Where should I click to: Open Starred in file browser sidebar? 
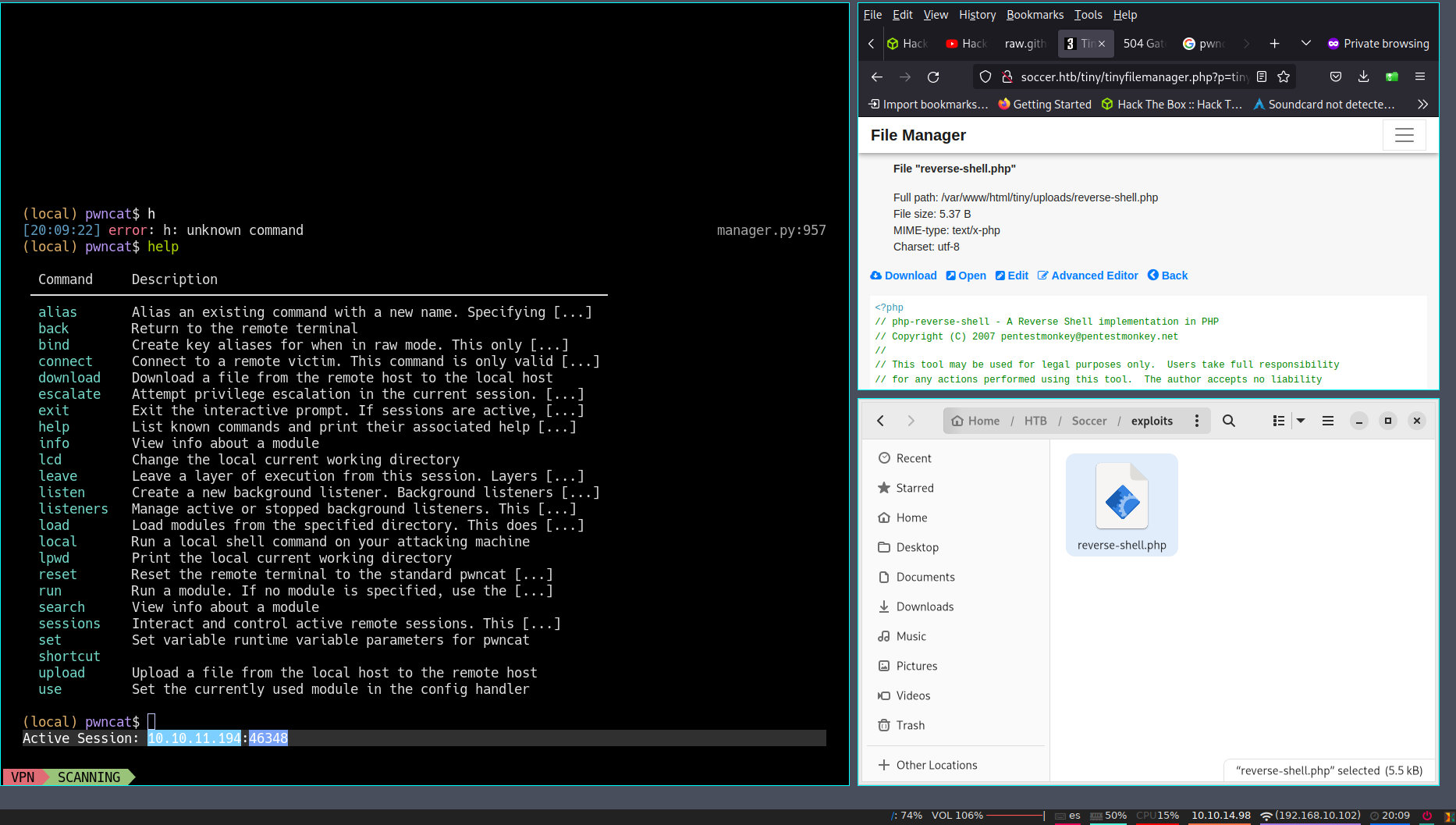pyautogui.click(x=957, y=488)
